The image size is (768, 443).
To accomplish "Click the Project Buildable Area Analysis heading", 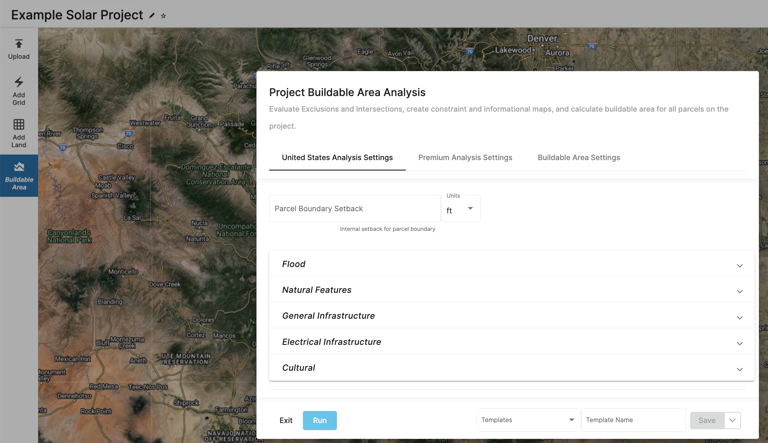I will [x=347, y=92].
